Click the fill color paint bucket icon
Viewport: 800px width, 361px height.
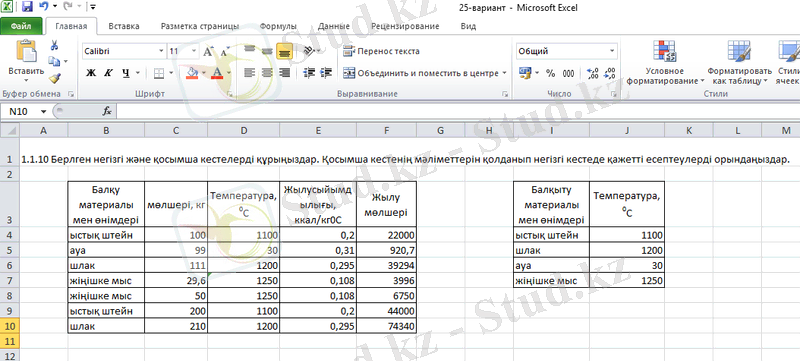coord(192,73)
